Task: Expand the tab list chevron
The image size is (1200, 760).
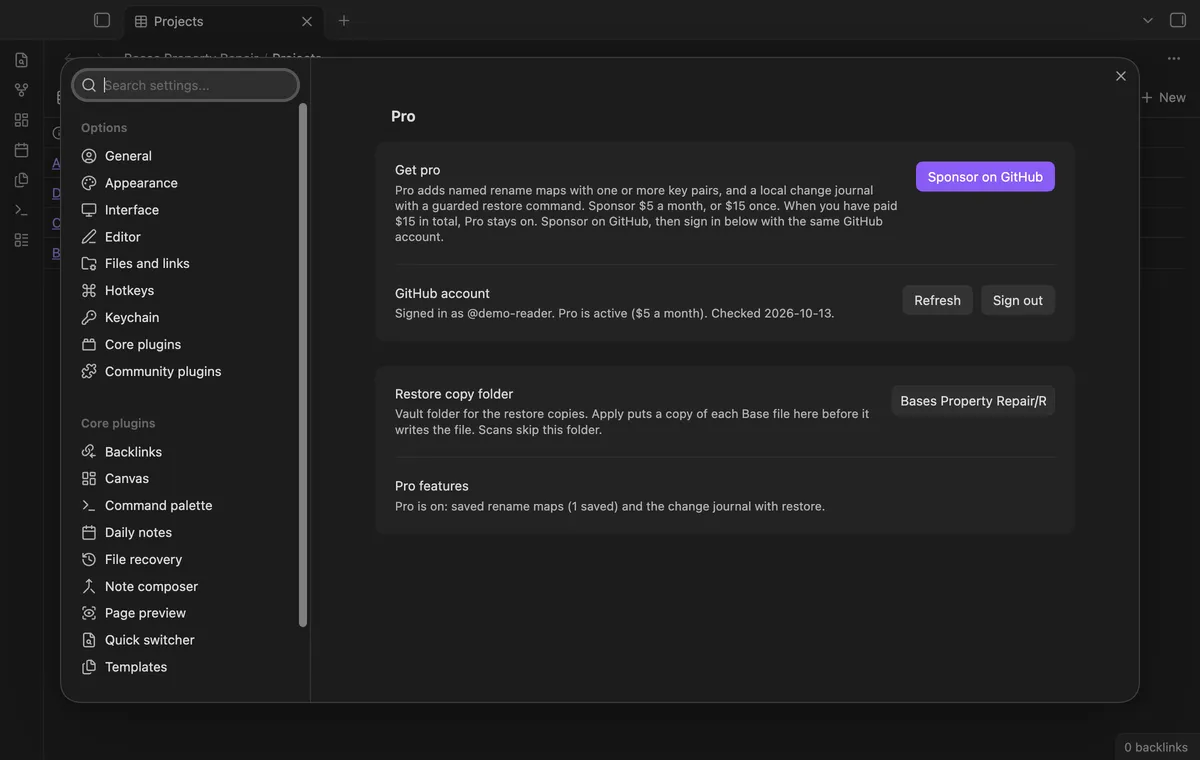Action: point(1148,20)
